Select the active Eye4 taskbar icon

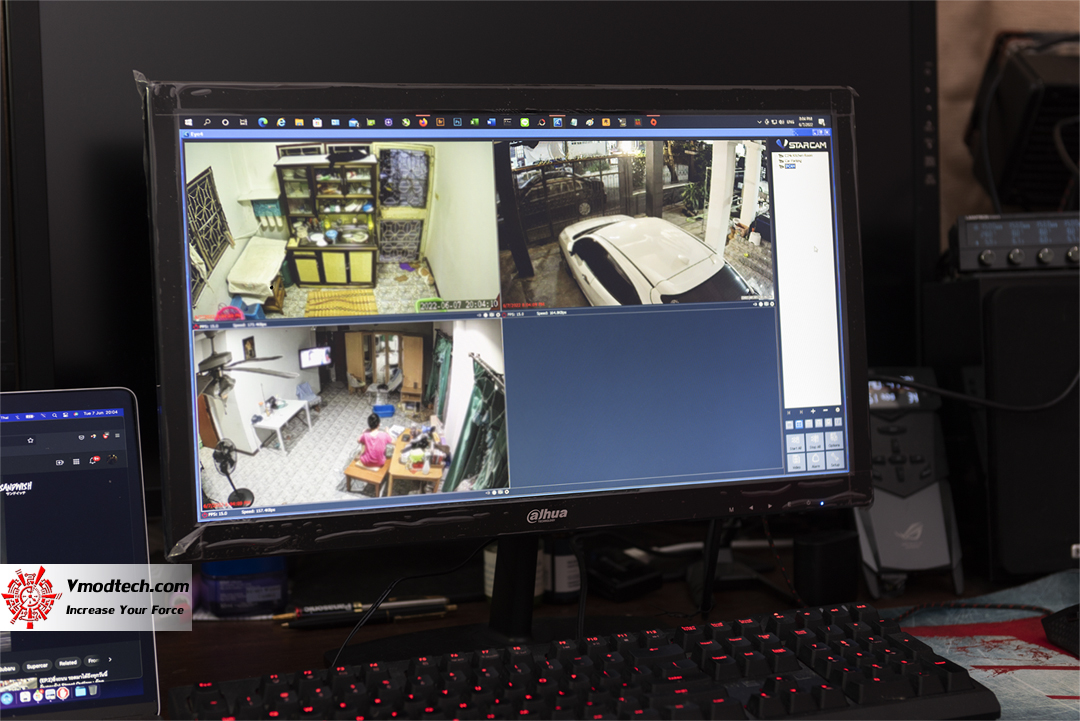coord(558,122)
